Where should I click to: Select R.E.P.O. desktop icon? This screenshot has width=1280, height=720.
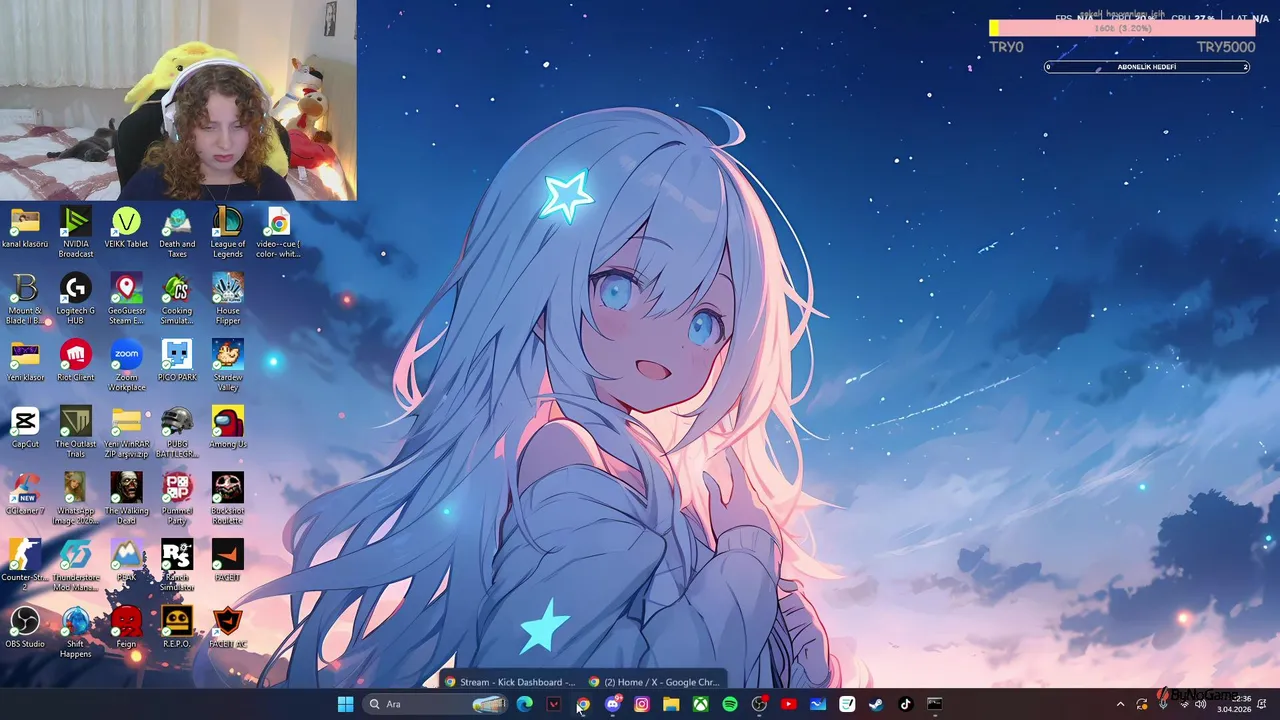pos(177,629)
